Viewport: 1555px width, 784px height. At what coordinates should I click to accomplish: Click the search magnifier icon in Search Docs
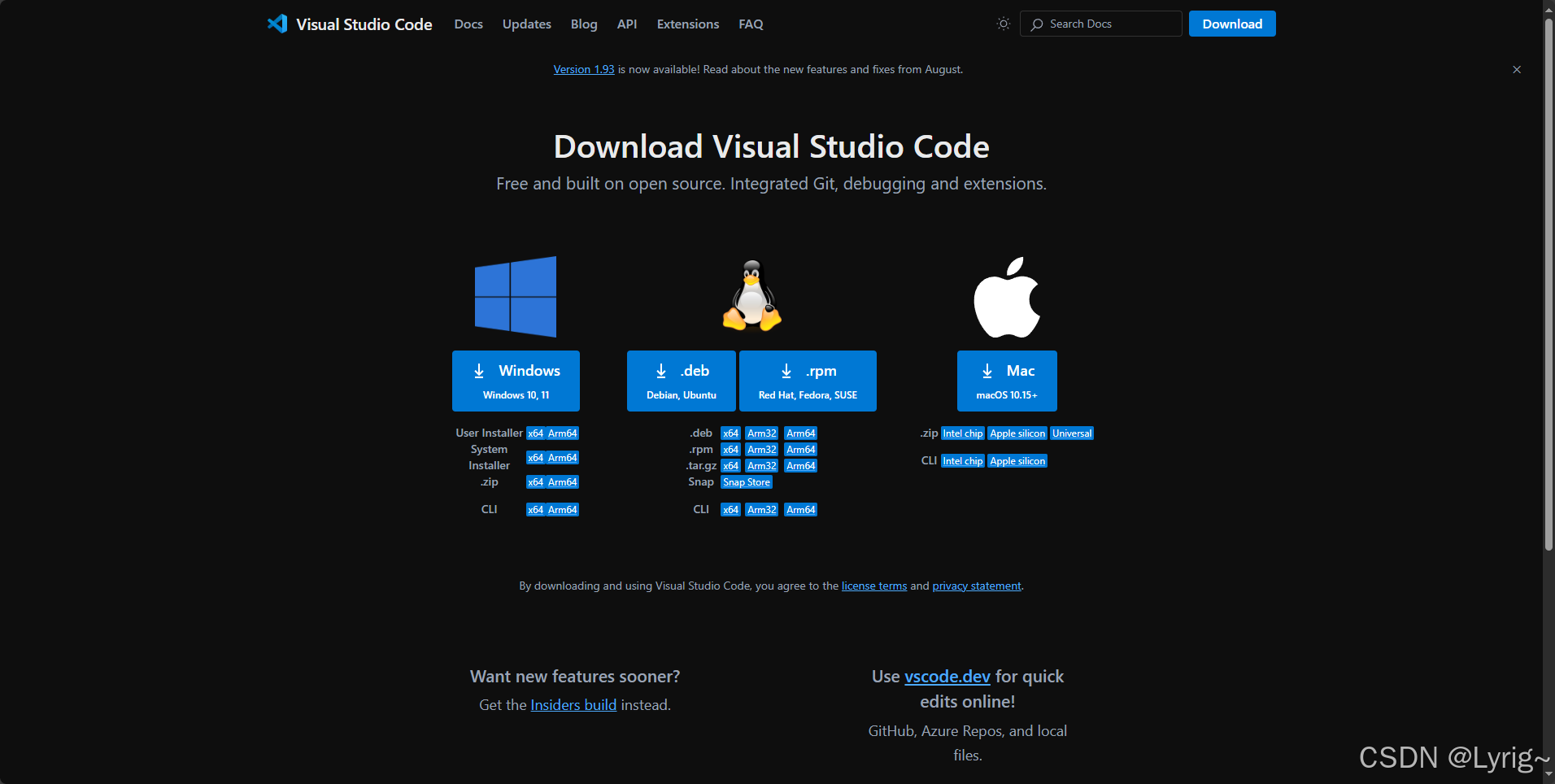point(1037,24)
